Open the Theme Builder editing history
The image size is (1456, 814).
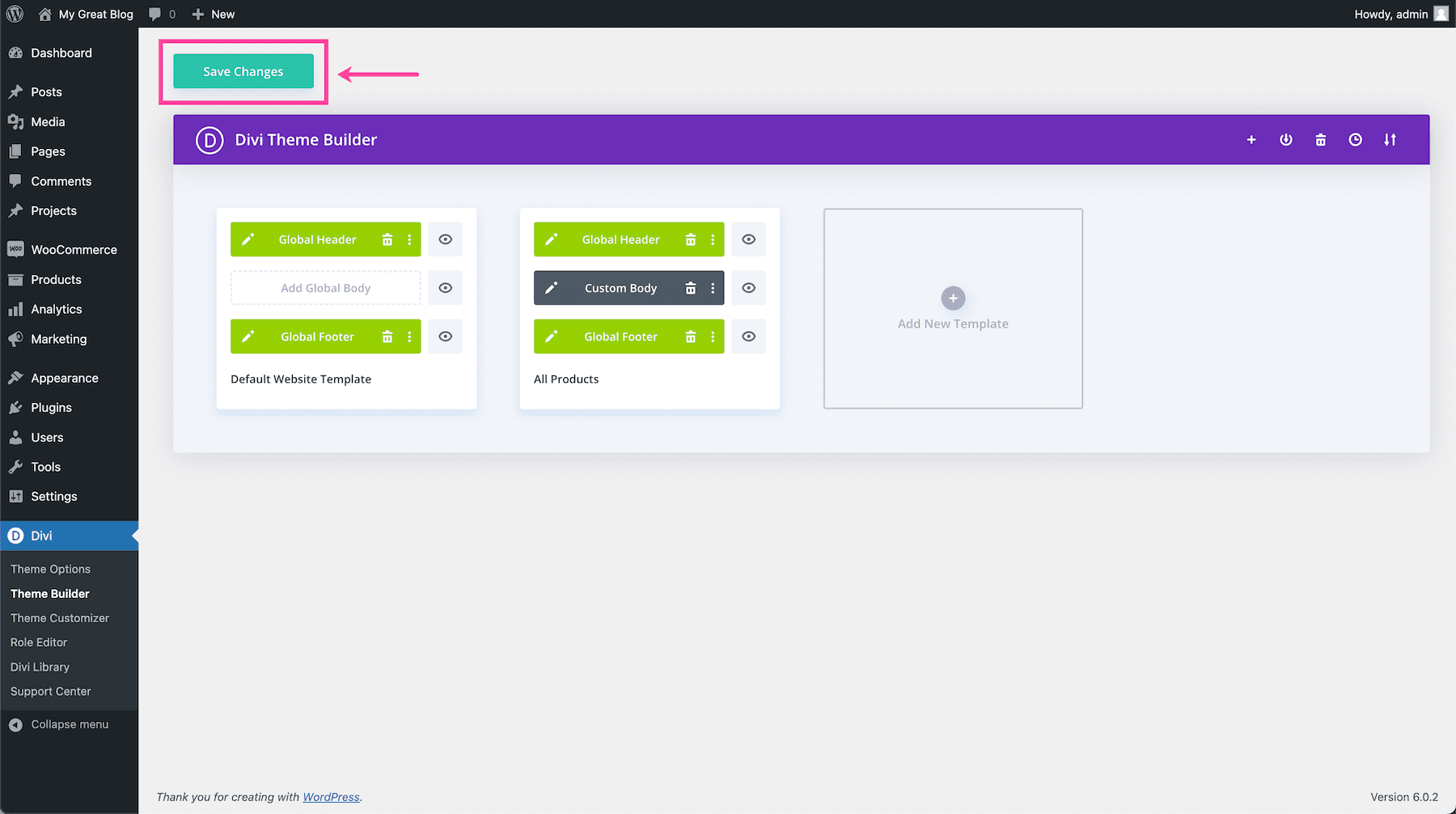[x=1355, y=139]
